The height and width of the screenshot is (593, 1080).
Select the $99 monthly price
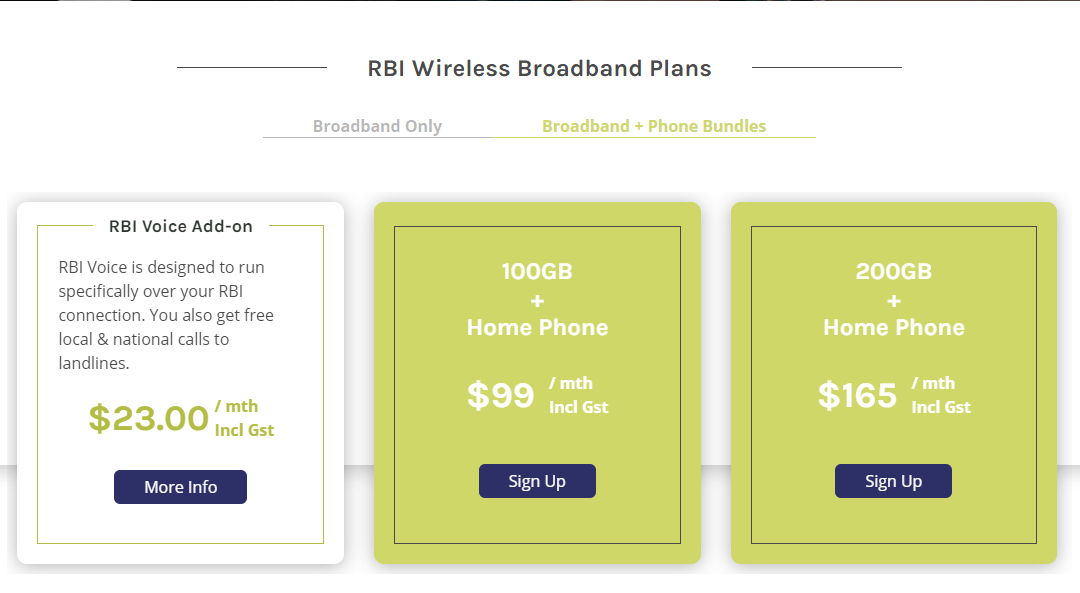tap(501, 395)
